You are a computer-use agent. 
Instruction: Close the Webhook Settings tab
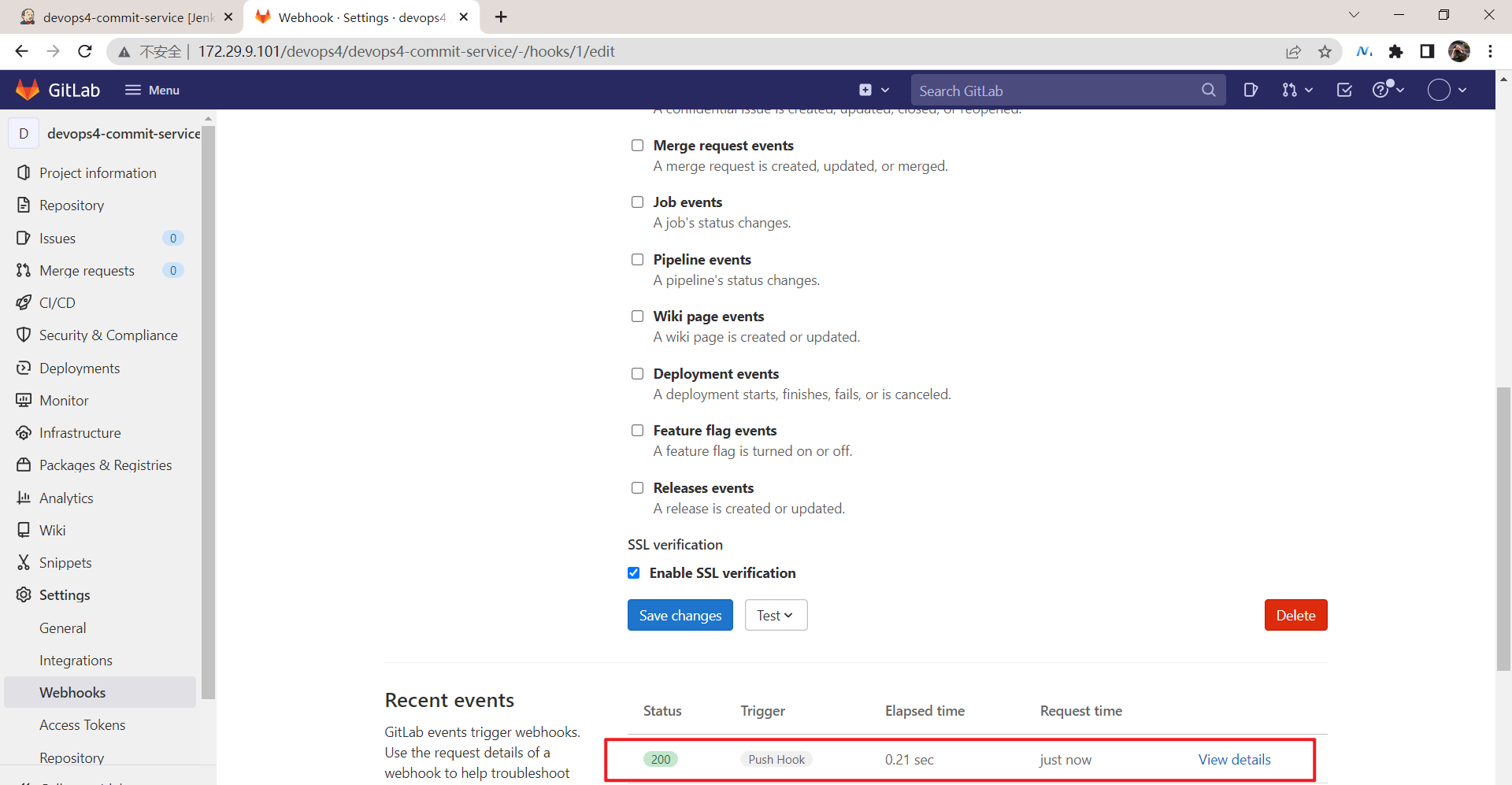tap(464, 17)
